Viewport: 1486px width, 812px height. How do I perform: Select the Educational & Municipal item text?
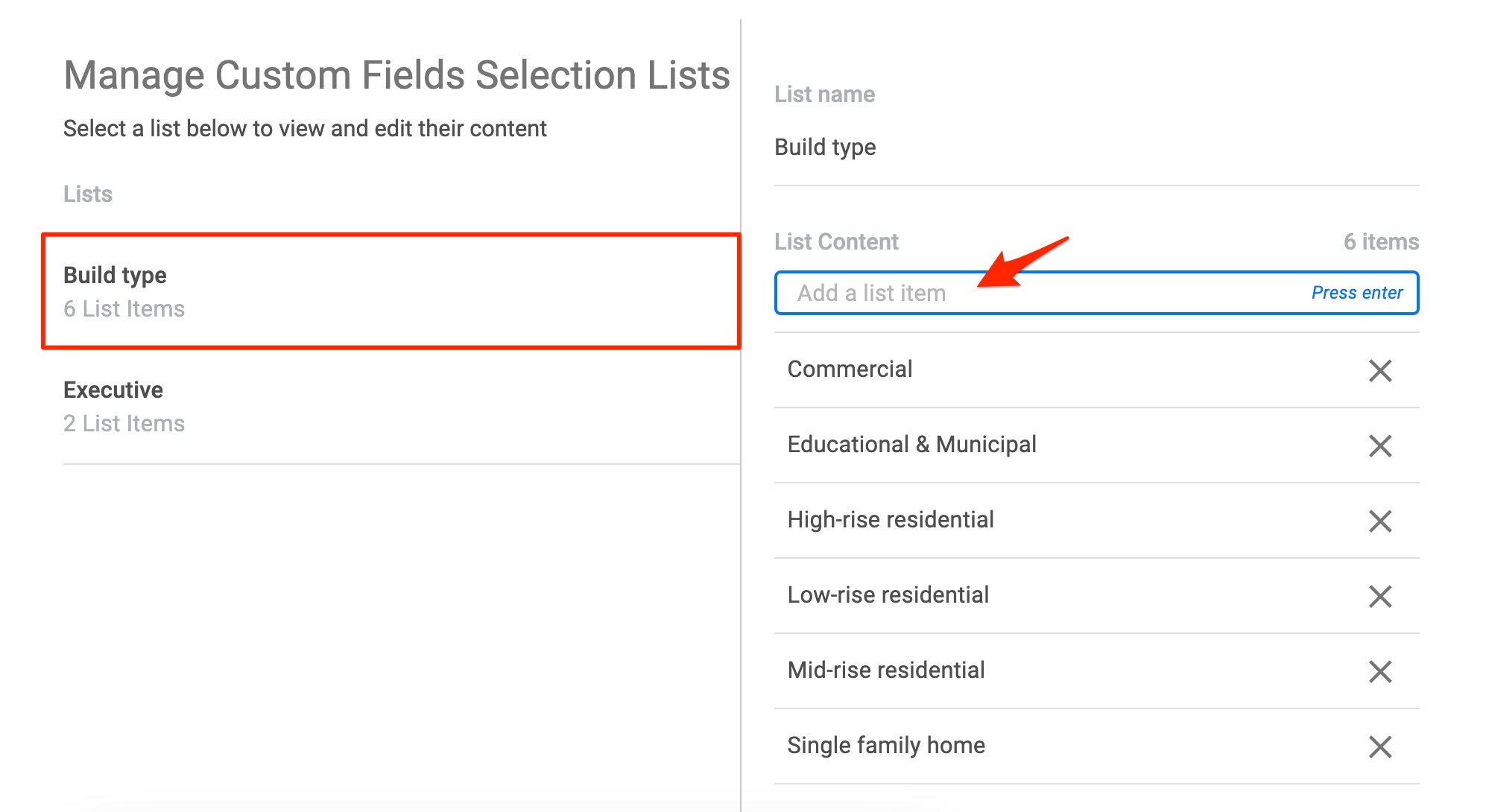coord(911,445)
